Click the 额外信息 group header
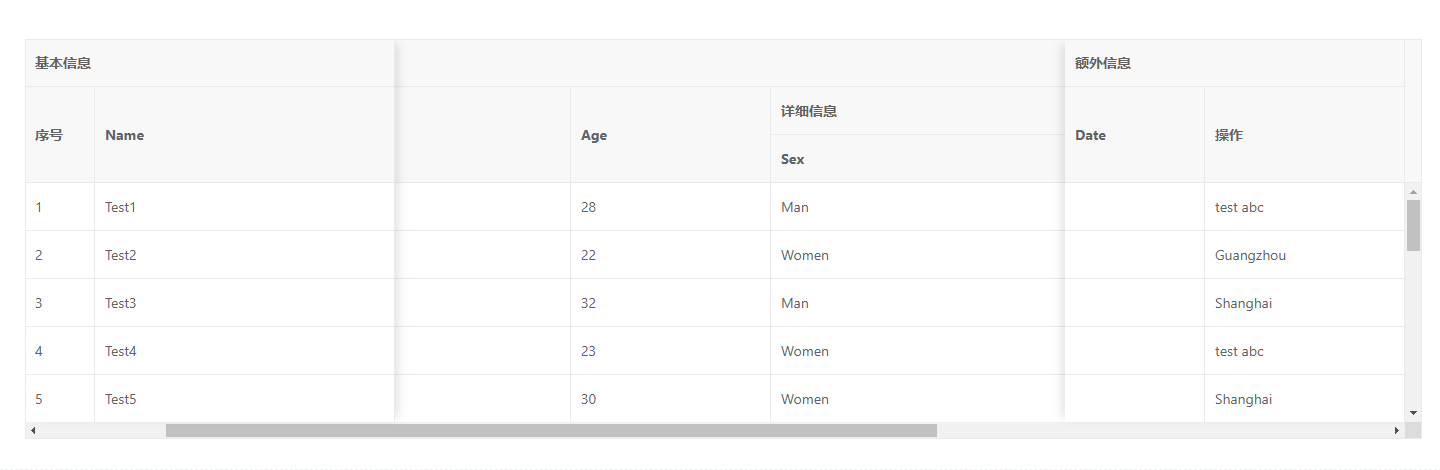Viewport: 1440px width, 470px height. point(1103,63)
